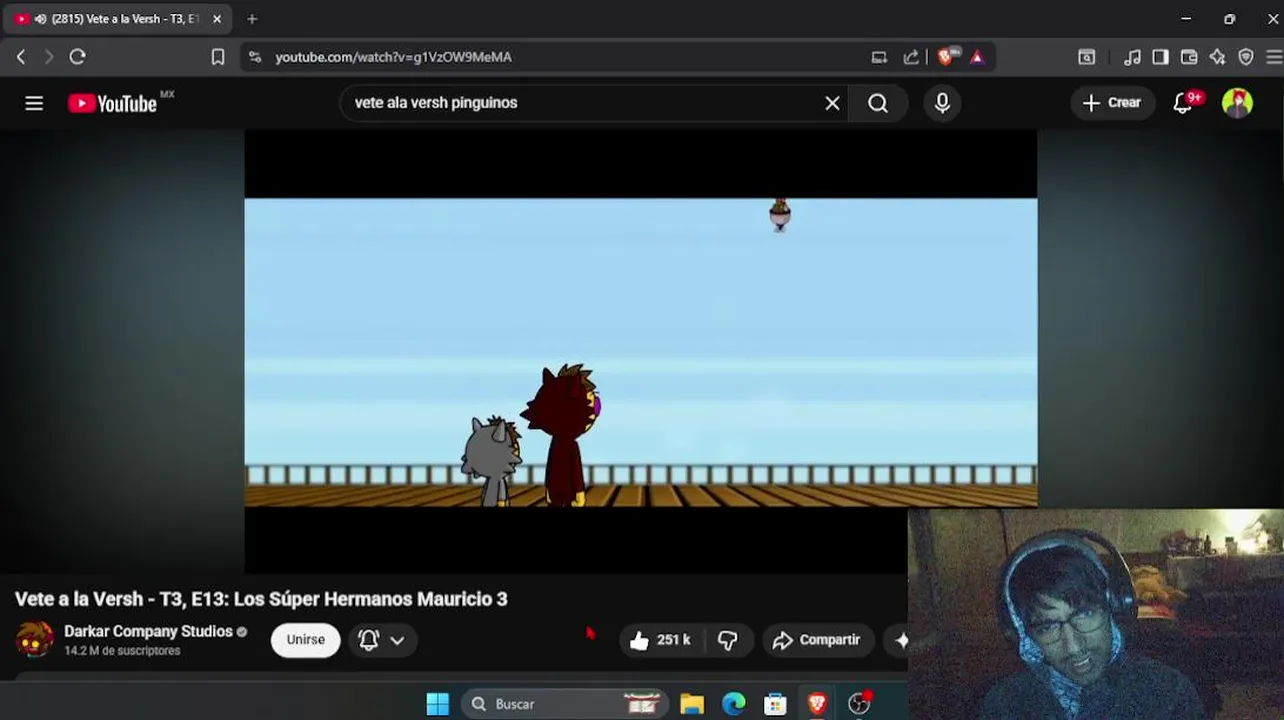Open the Crear upload menu
The height and width of the screenshot is (720, 1284).
point(1111,103)
